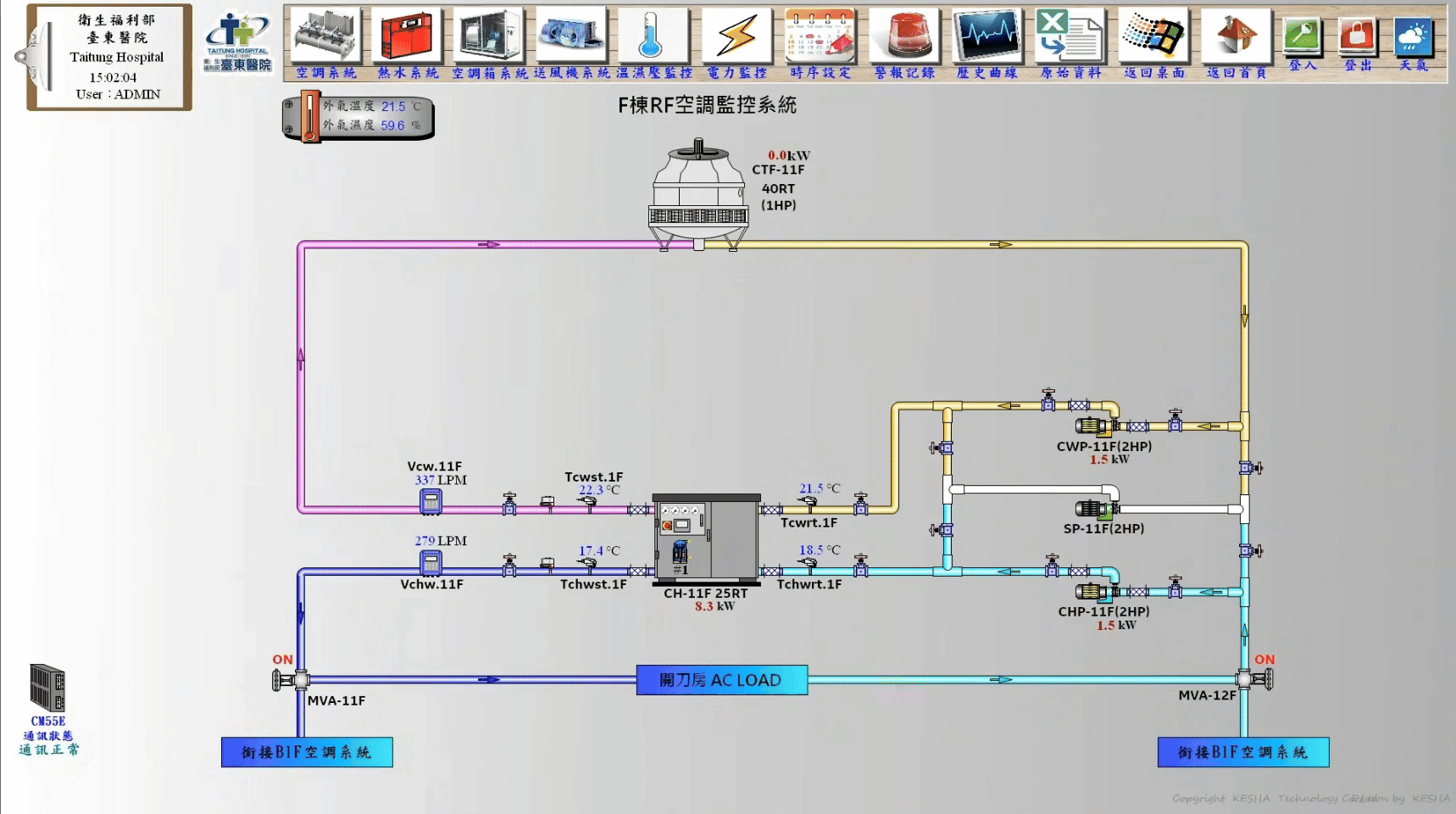This screenshot has height=814, width=1456.
Task: Click 返回首頁 home icon
Action: (1236, 36)
